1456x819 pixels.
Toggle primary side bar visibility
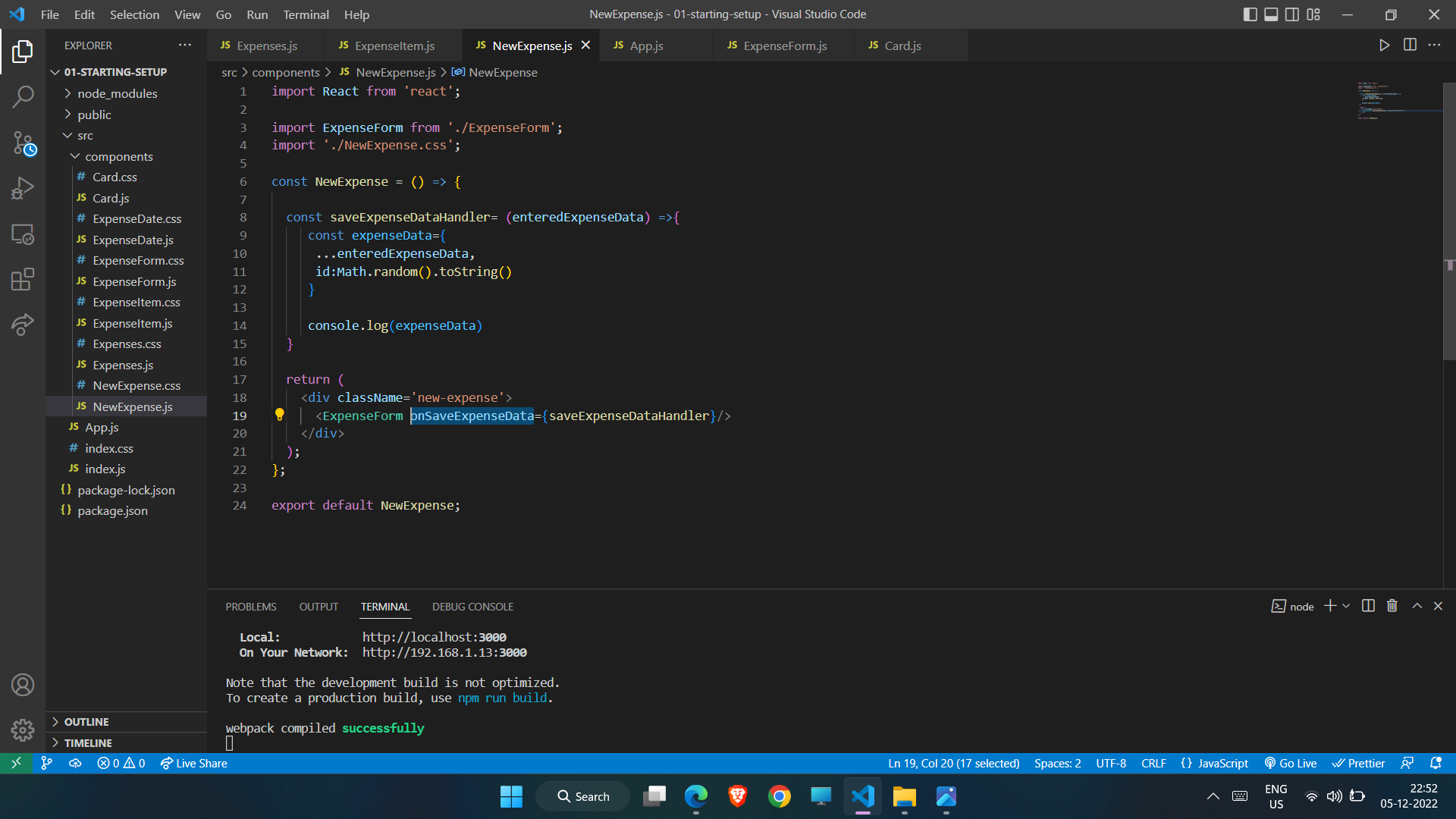click(1250, 14)
